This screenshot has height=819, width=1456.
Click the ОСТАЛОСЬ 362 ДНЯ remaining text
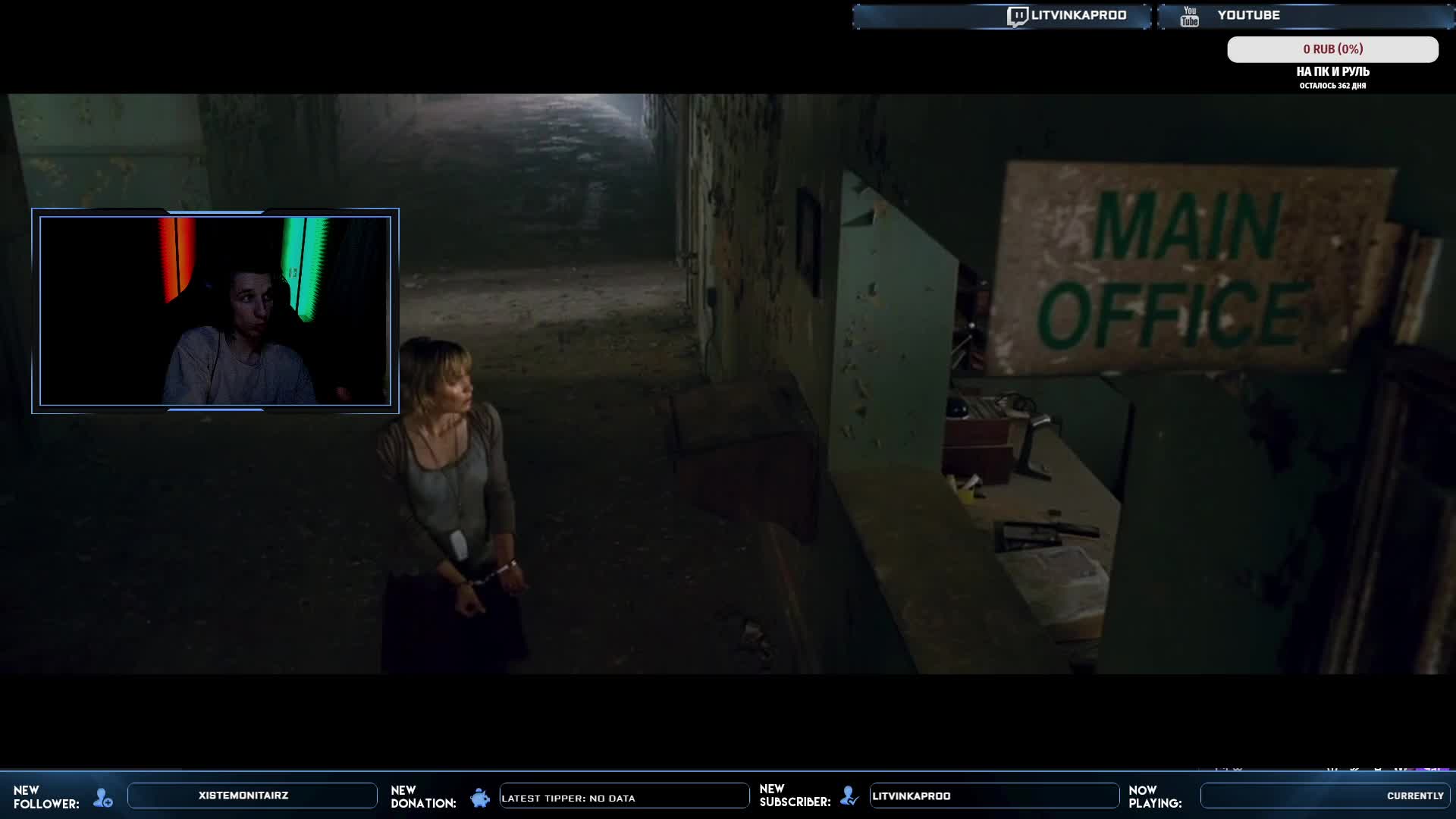(x=1332, y=86)
